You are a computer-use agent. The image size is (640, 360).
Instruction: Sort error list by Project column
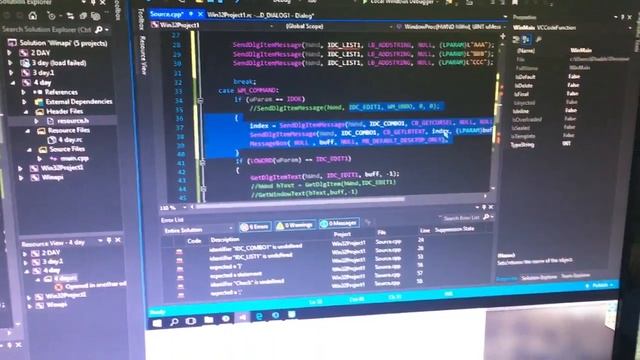click(x=342, y=234)
